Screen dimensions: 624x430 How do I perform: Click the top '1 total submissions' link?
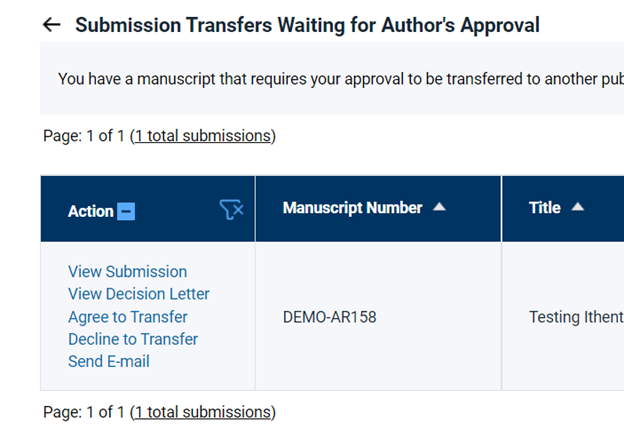[203, 136]
